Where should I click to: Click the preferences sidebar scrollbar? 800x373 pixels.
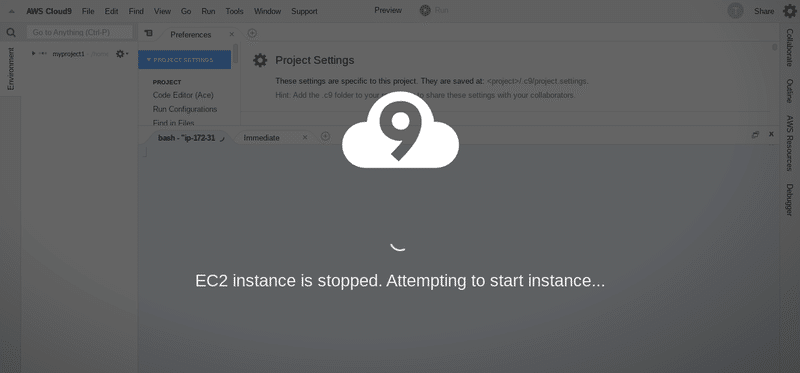point(236,54)
